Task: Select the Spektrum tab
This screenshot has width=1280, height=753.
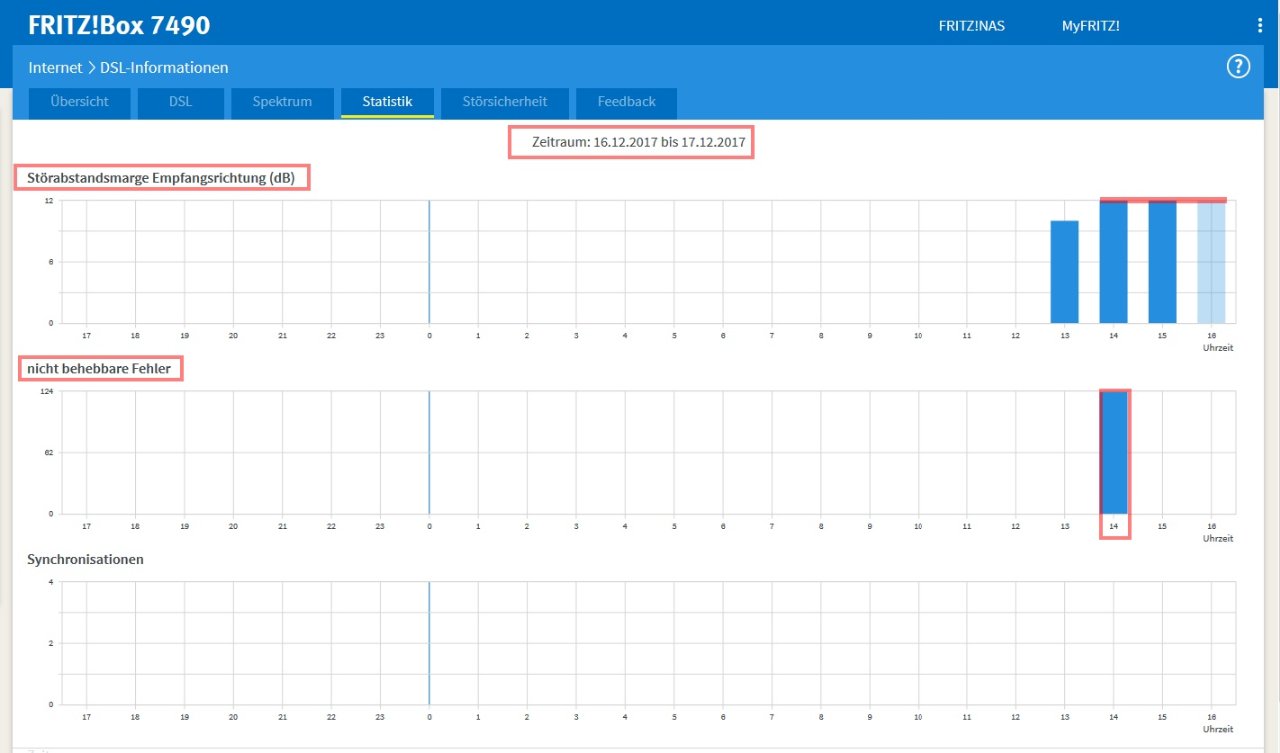Action: pyautogui.click(x=282, y=102)
